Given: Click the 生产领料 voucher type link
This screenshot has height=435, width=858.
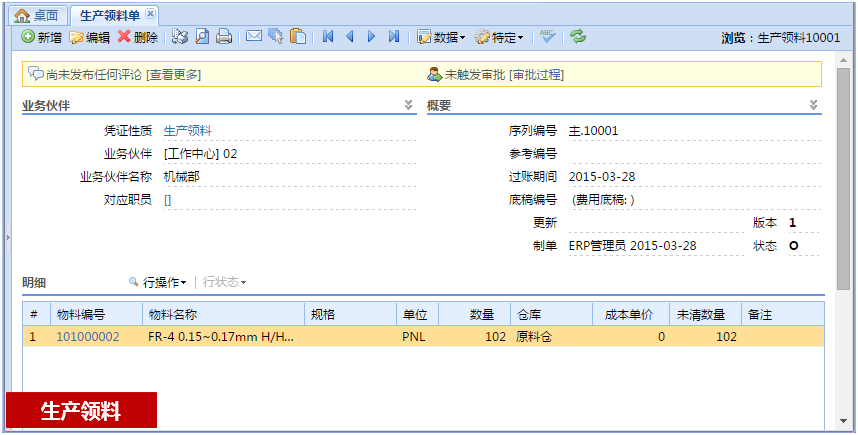Looking at the screenshot, I should [x=188, y=131].
